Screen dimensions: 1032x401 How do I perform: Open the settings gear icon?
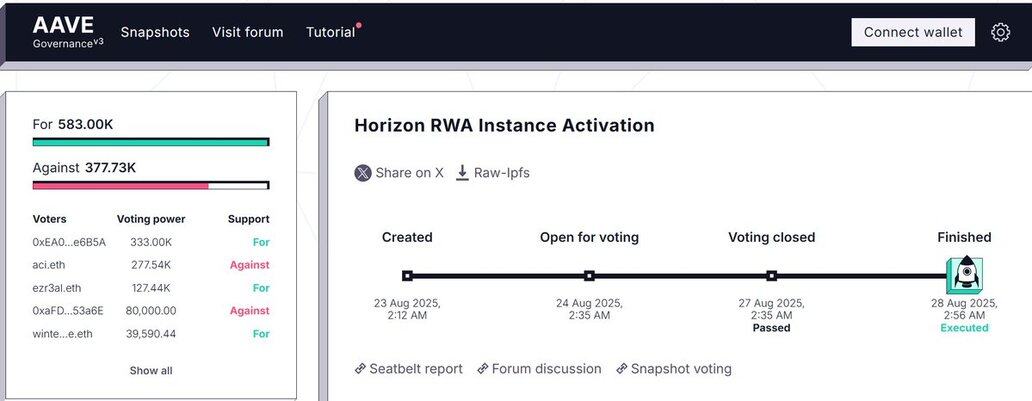(1000, 32)
